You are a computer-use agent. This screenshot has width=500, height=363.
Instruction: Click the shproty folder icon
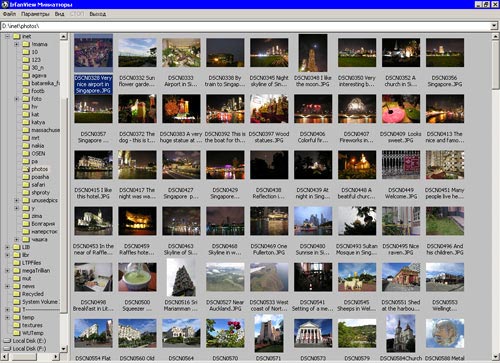tap(26, 192)
